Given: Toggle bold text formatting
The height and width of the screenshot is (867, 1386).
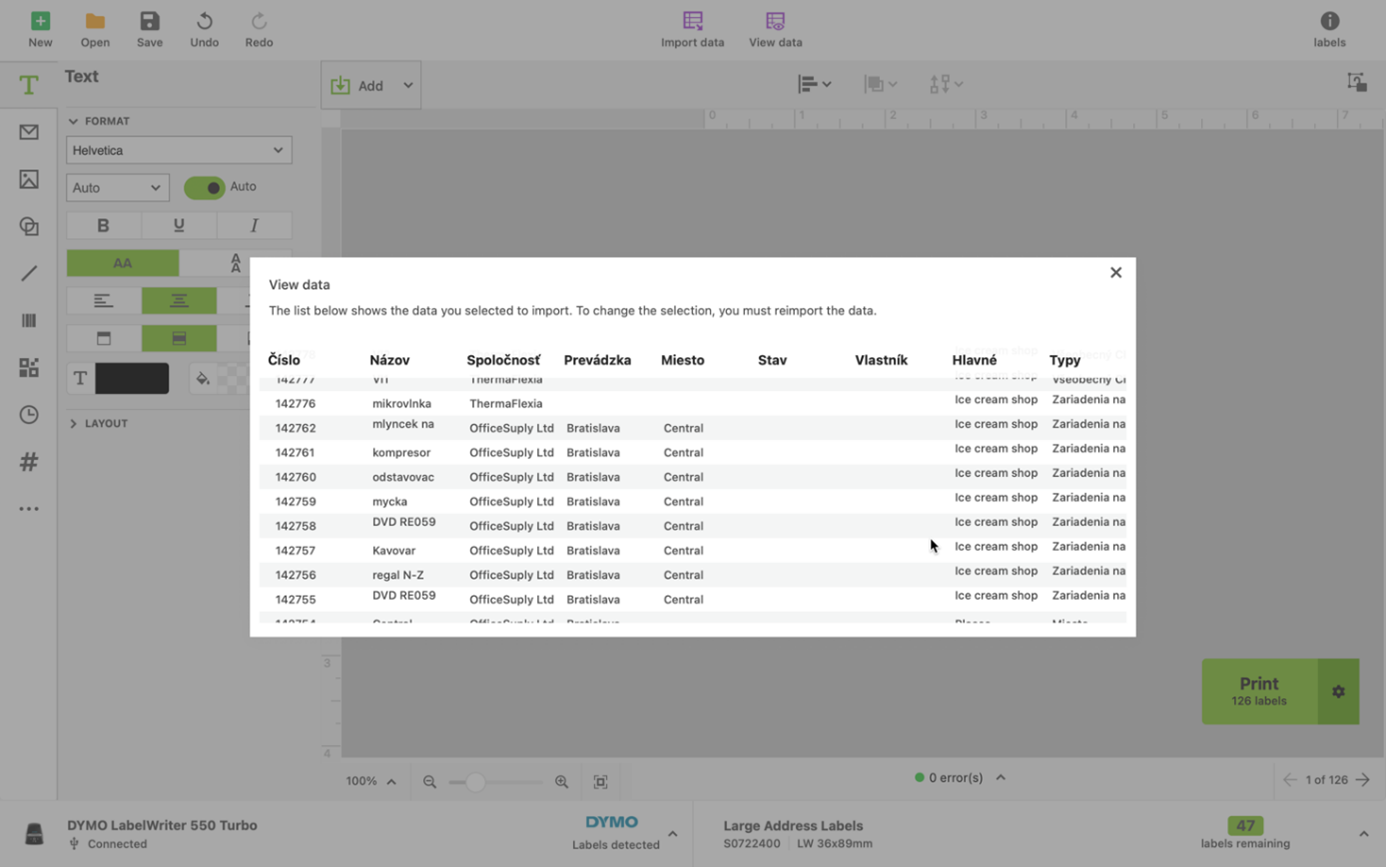Looking at the screenshot, I should point(103,226).
